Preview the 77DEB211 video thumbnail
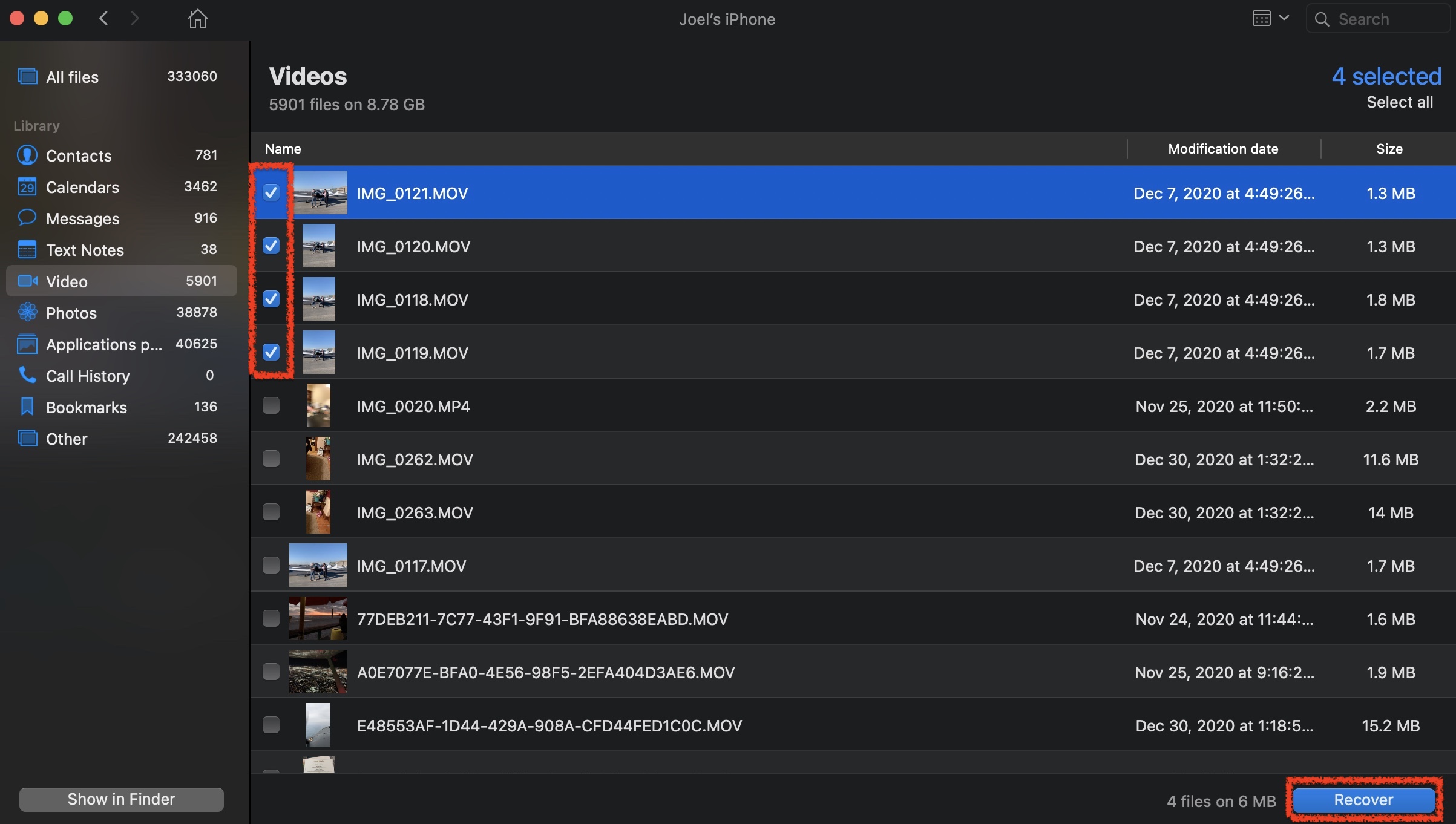The image size is (1456, 824). coord(318,618)
